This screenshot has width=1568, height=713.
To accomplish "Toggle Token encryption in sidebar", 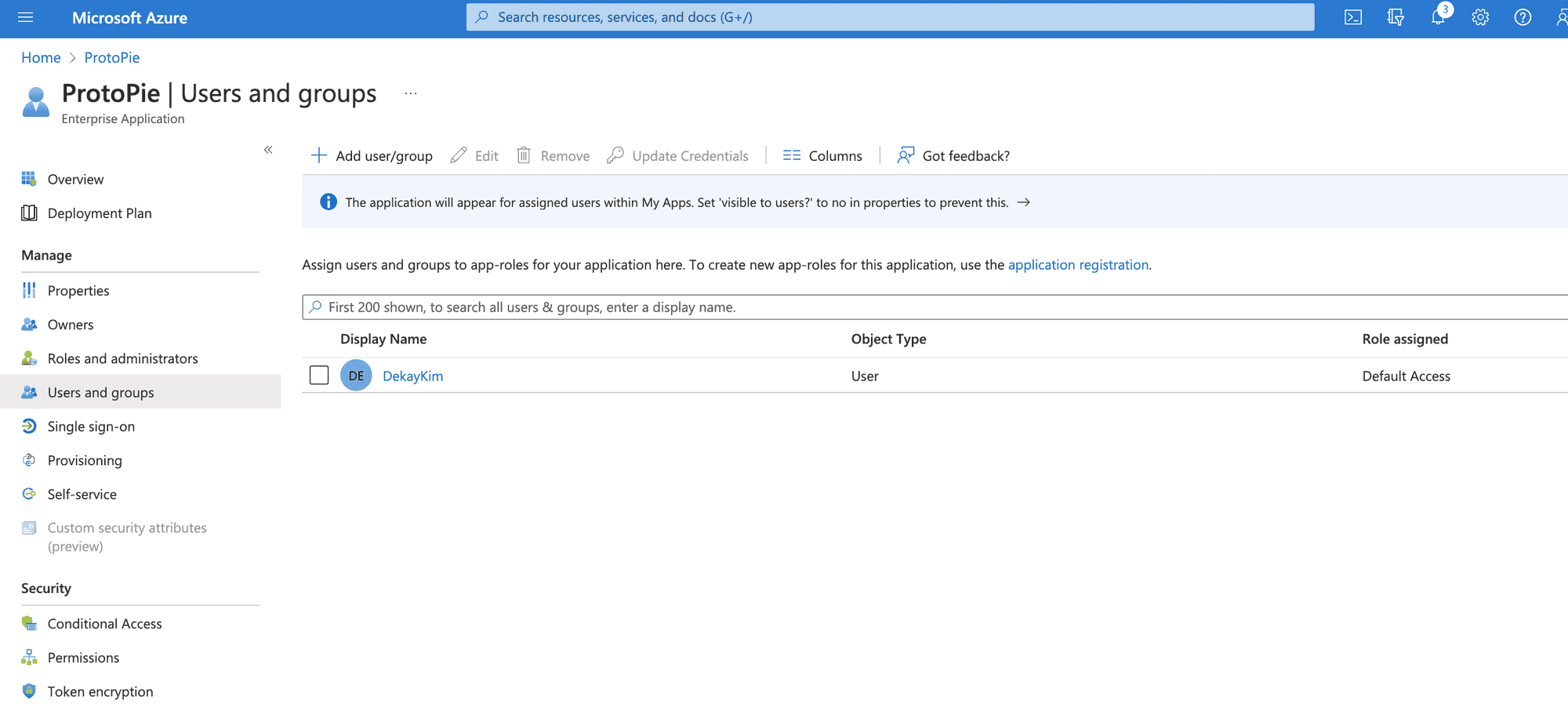I will (x=100, y=691).
